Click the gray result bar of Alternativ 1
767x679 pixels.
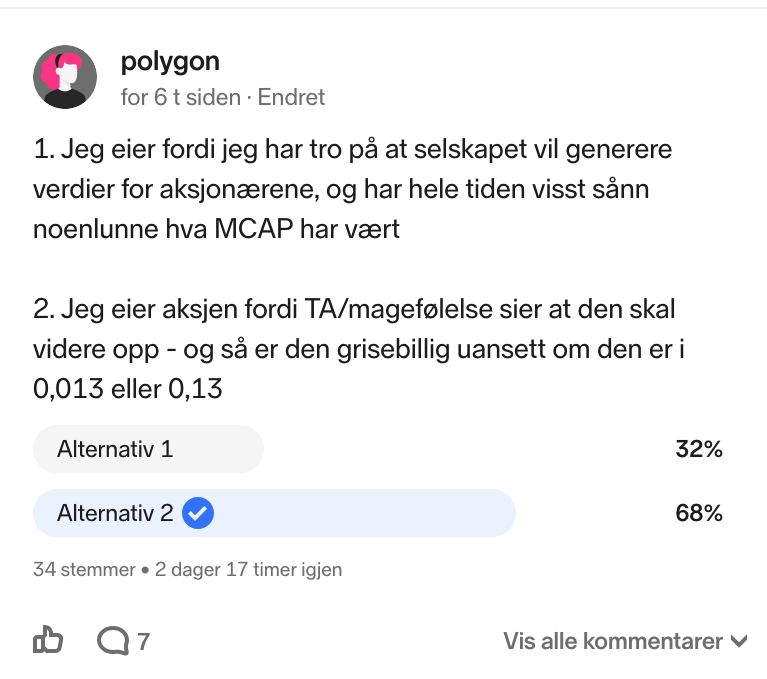click(x=149, y=449)
